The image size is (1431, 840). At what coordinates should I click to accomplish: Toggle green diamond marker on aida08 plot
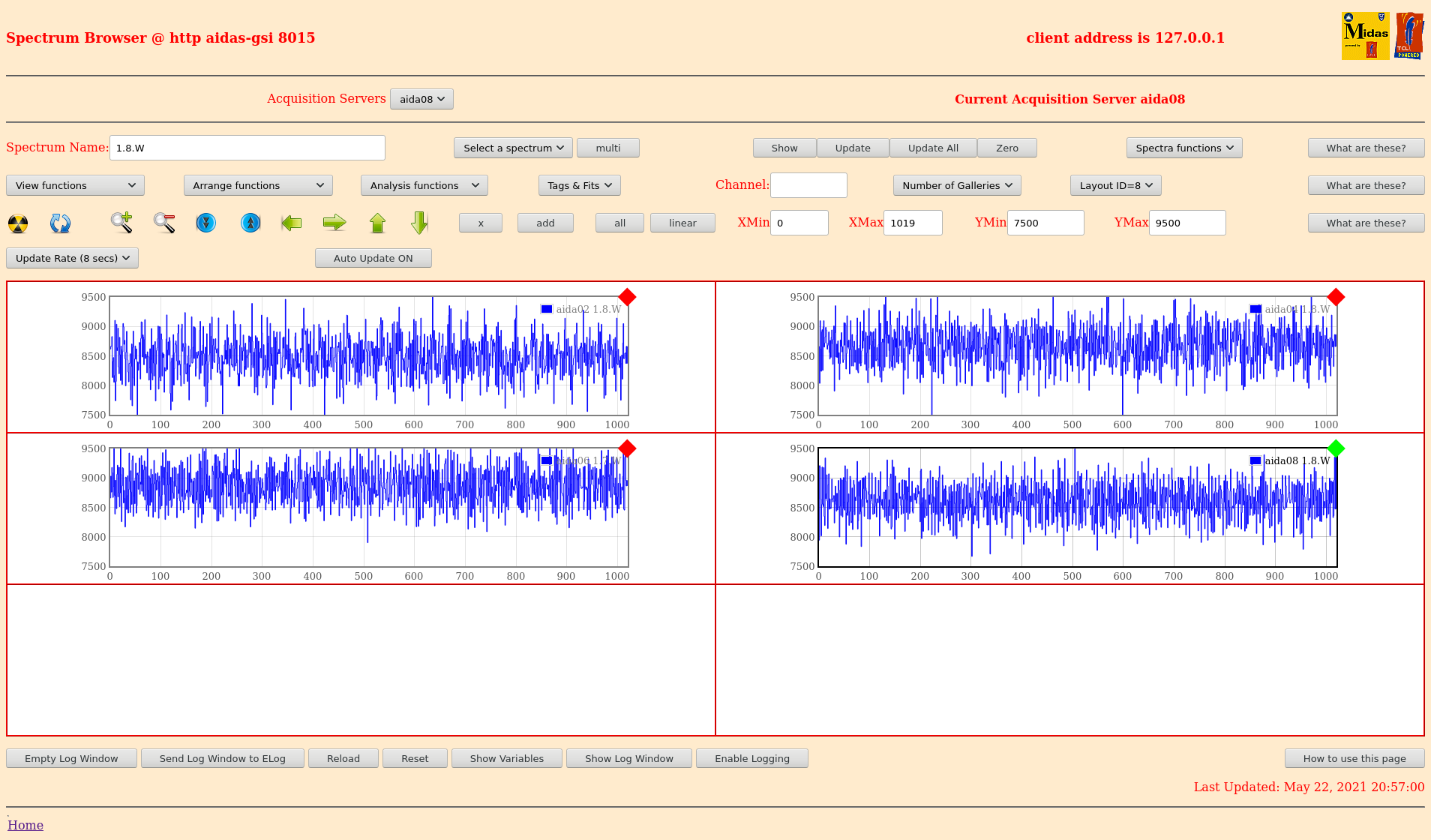coord(1336,448)
